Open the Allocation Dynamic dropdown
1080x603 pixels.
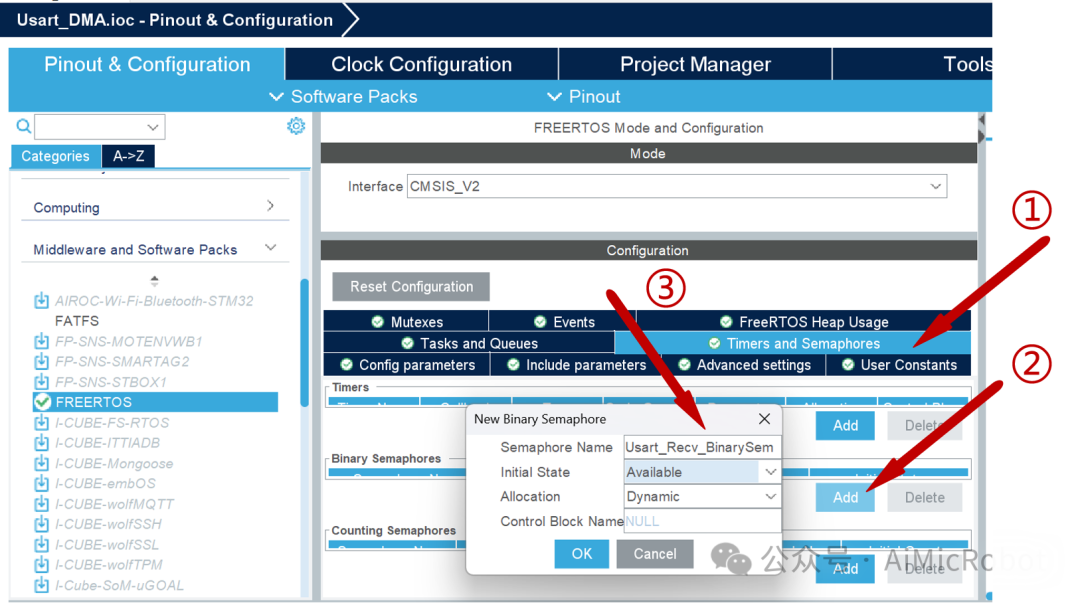770,496
